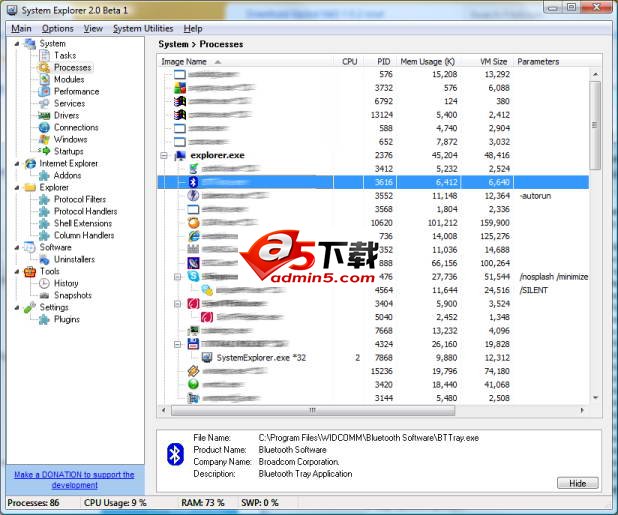Click Column Handlers icon

pos(44,235)
